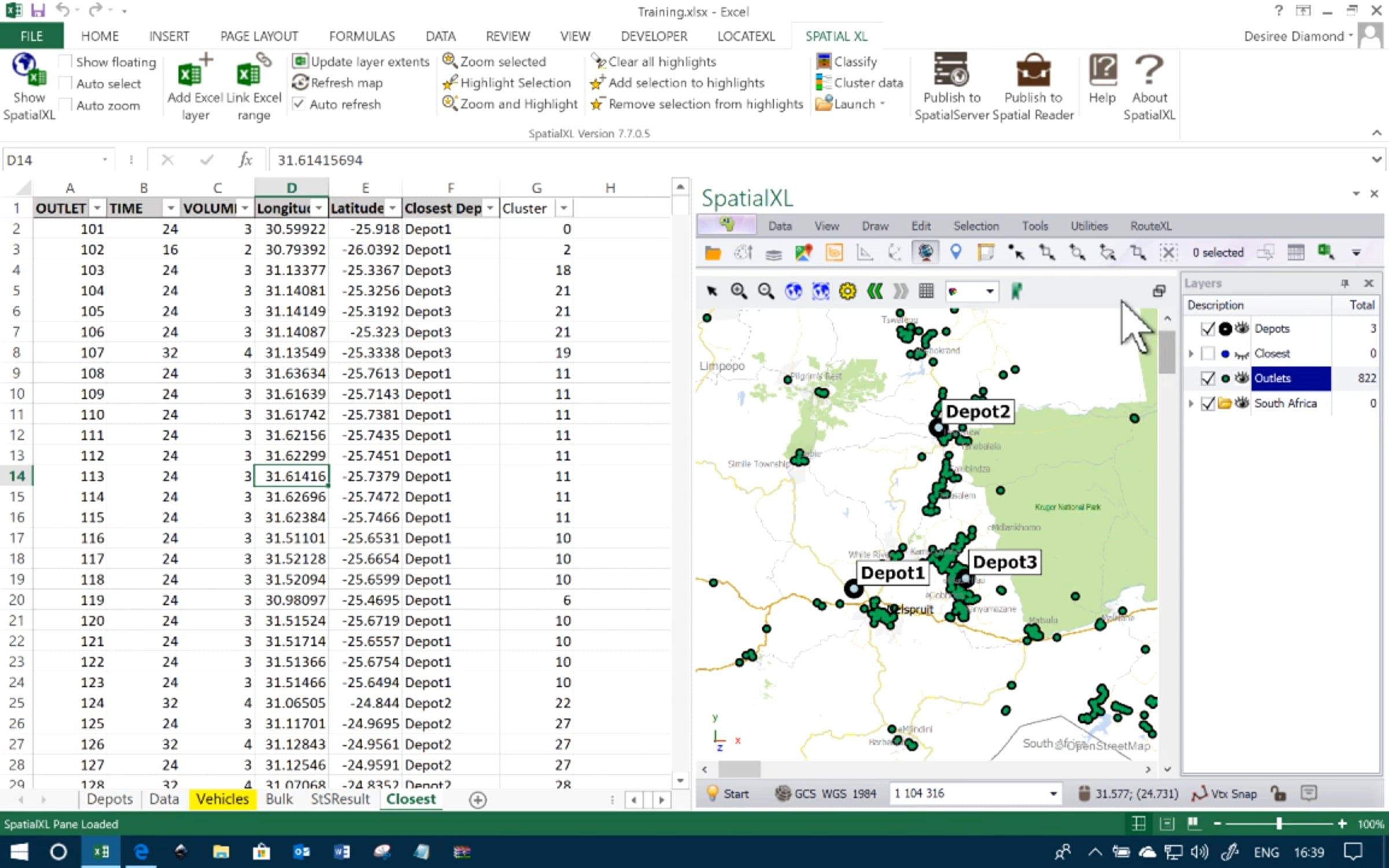Viewport: 1389px width, 868px height.
Task: Click the Classify ribbon icon
Action: (823, 61)
